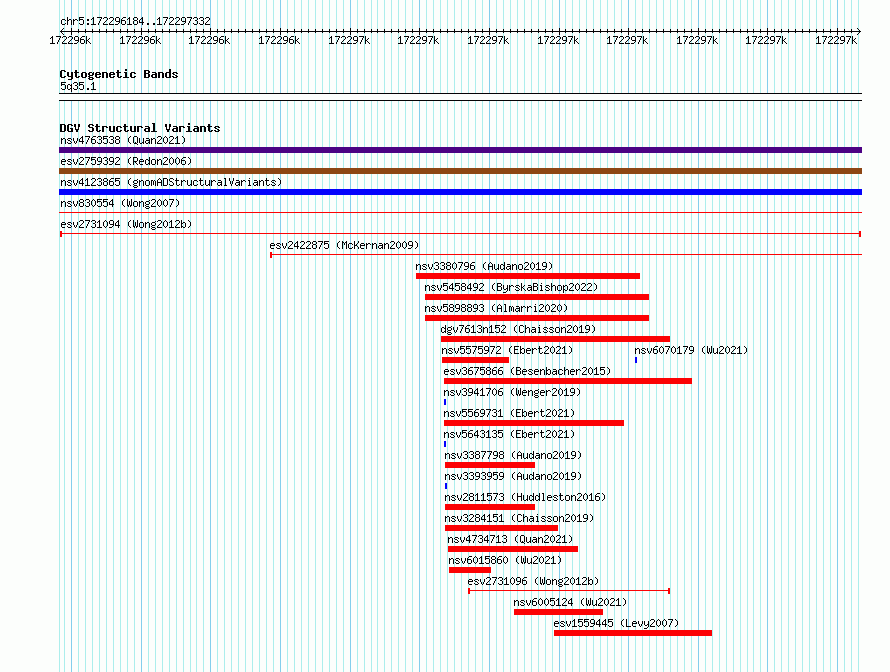Open the esv3675866 (Besenbacher2015) label

527,371
